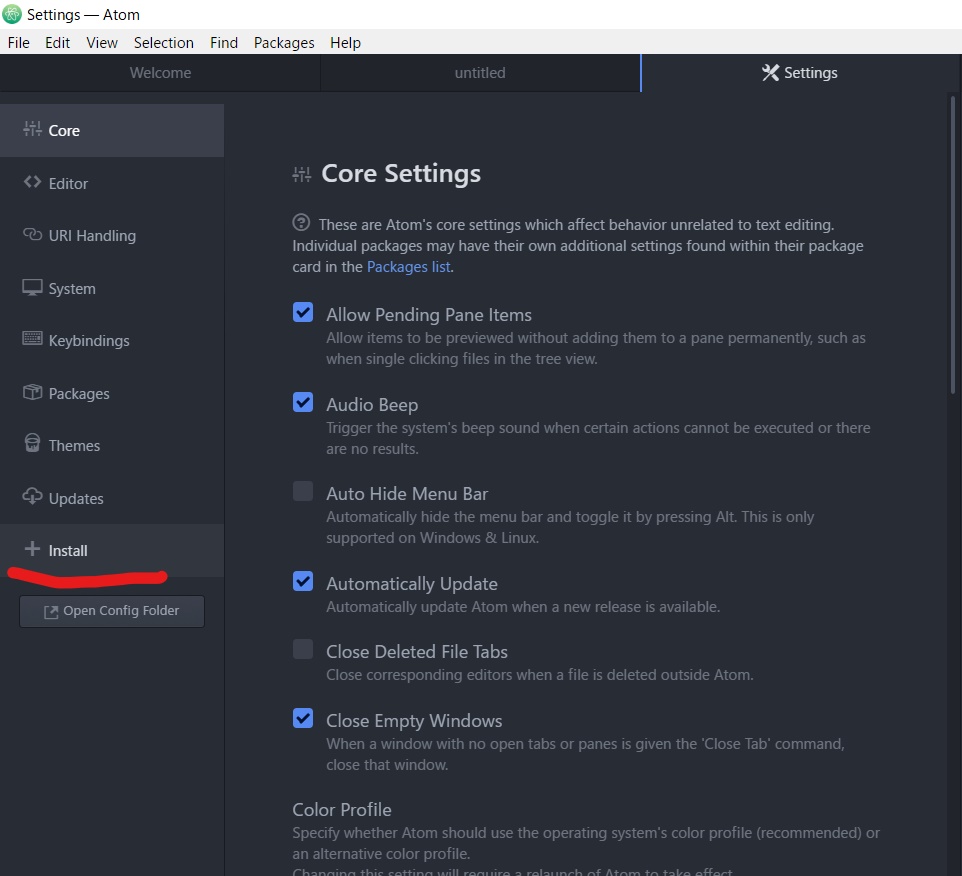The width and height of the screenshot is (962, 876).
Task: Open the Updates panel
Action: click(x=112, y=498)
